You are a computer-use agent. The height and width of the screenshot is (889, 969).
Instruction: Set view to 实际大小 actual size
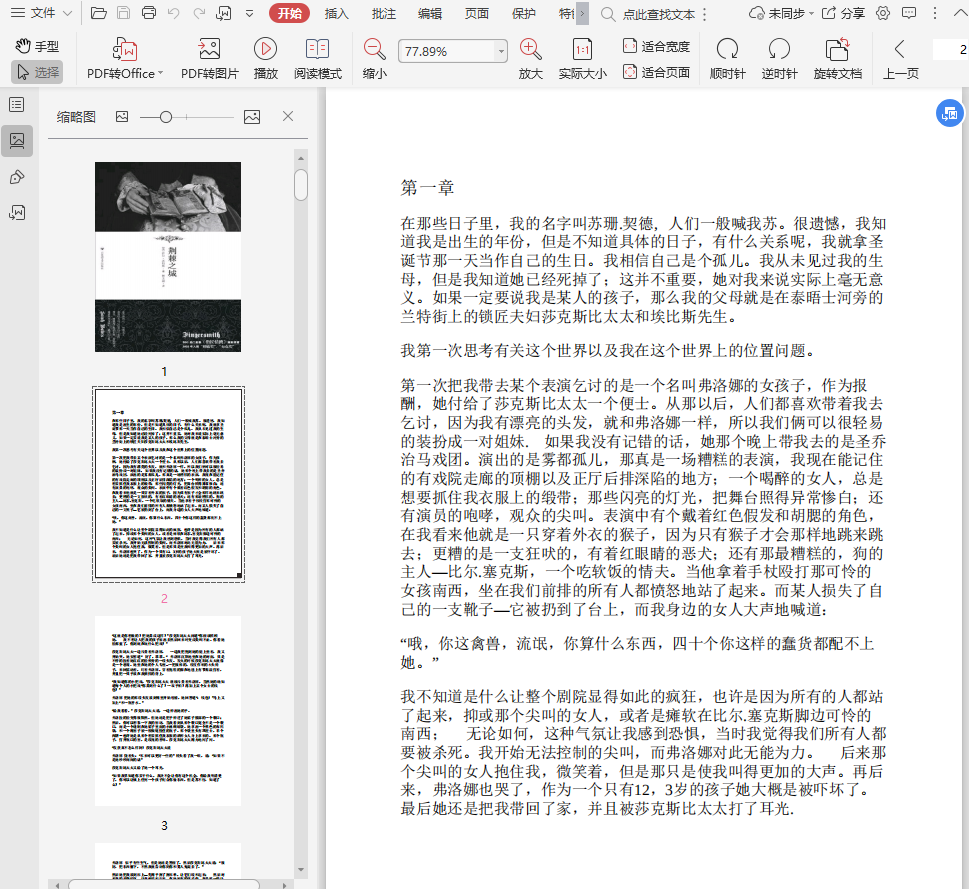582,59
